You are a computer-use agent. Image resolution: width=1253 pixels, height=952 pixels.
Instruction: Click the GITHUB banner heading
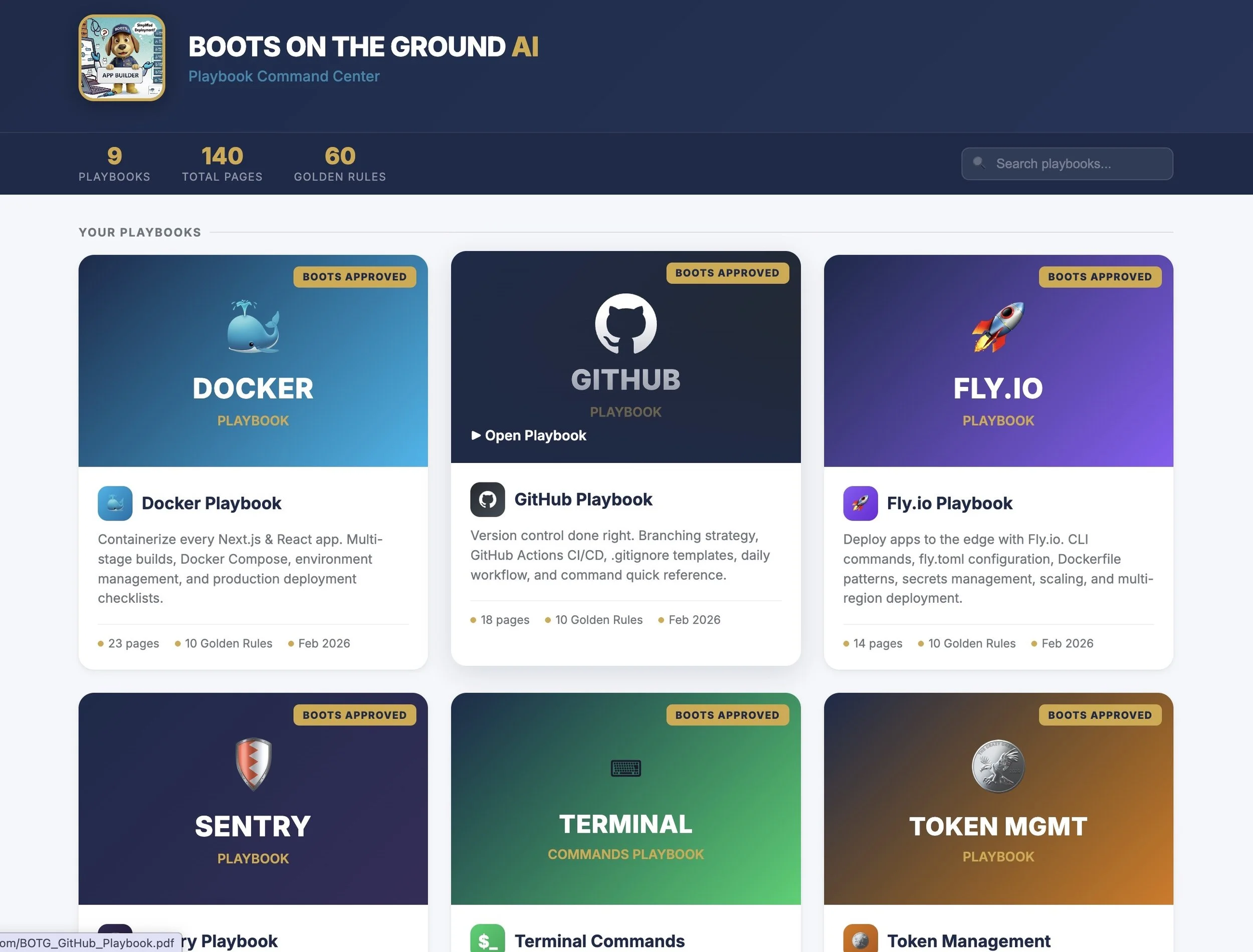point(625,379)
